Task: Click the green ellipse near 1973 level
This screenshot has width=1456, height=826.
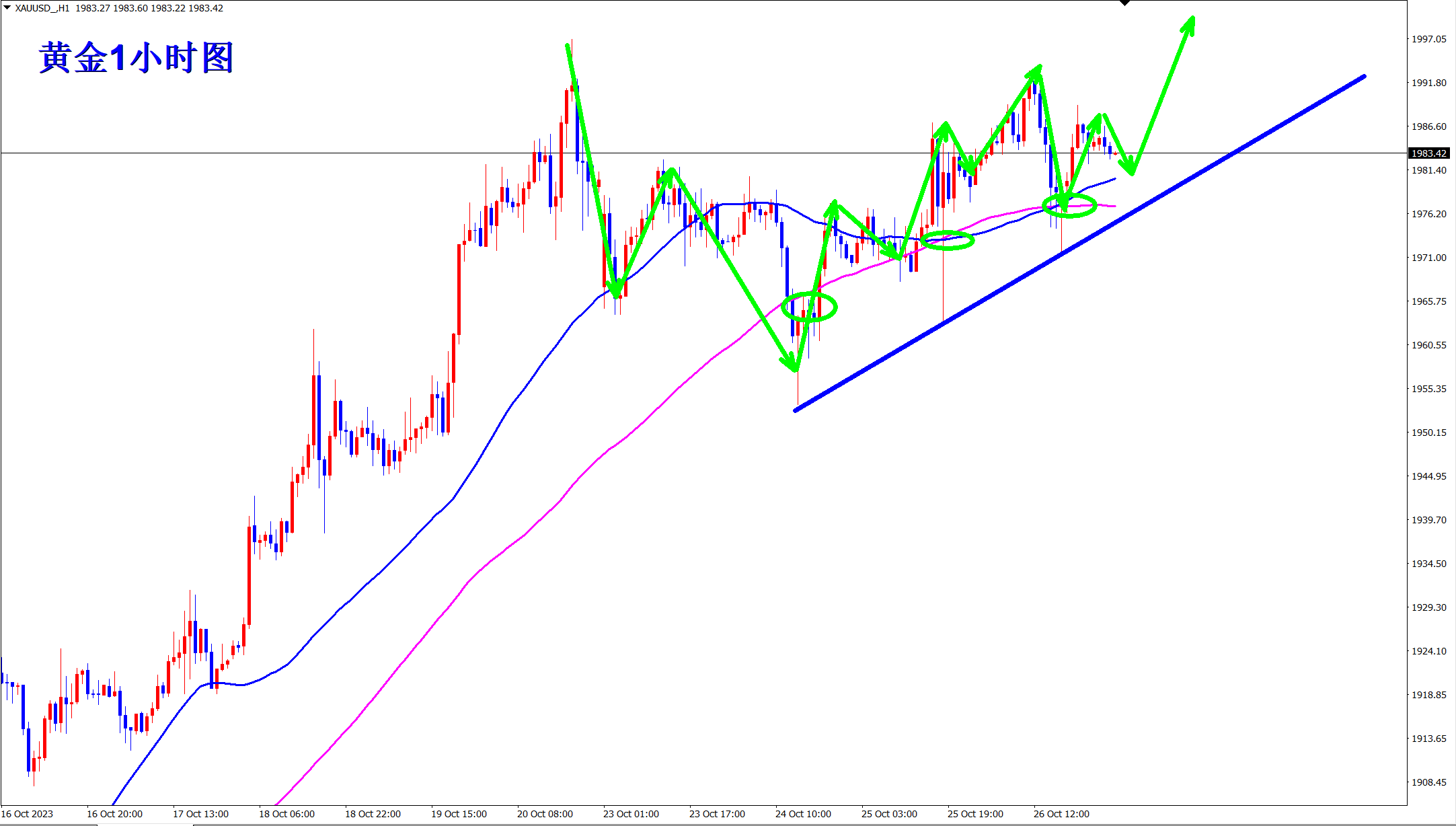Action: point(948,240)
